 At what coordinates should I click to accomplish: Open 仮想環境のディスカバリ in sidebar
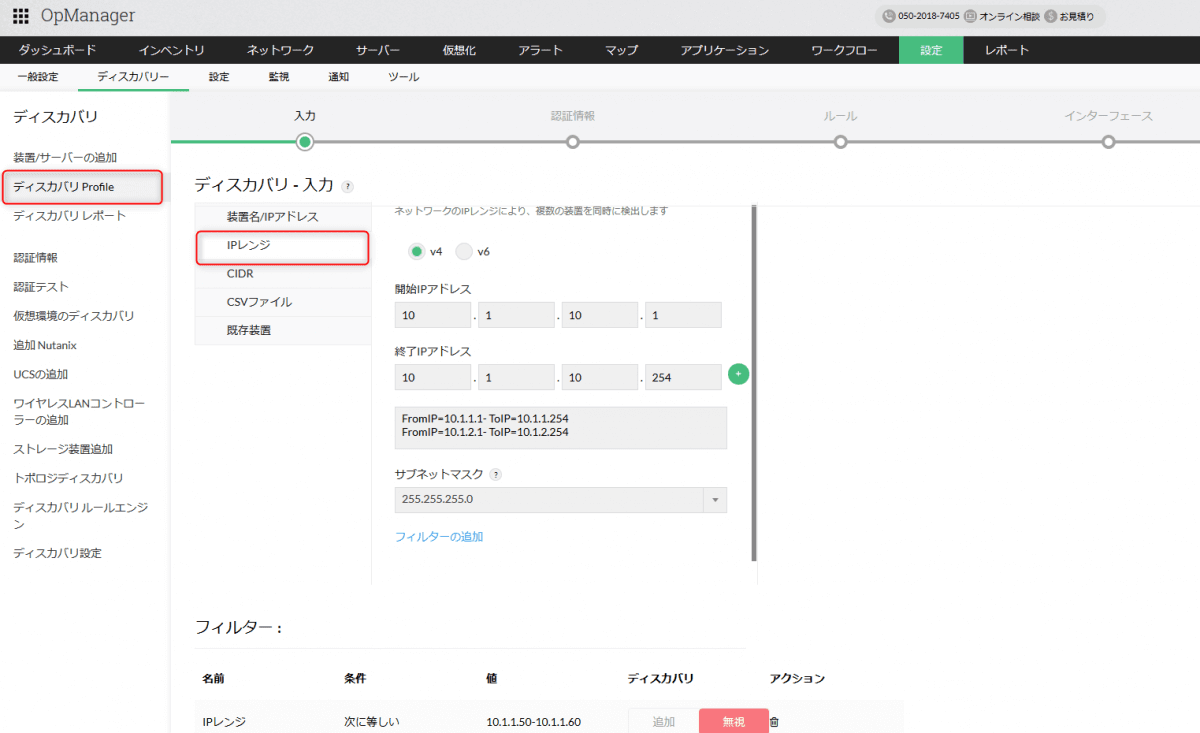pos(73,316)
